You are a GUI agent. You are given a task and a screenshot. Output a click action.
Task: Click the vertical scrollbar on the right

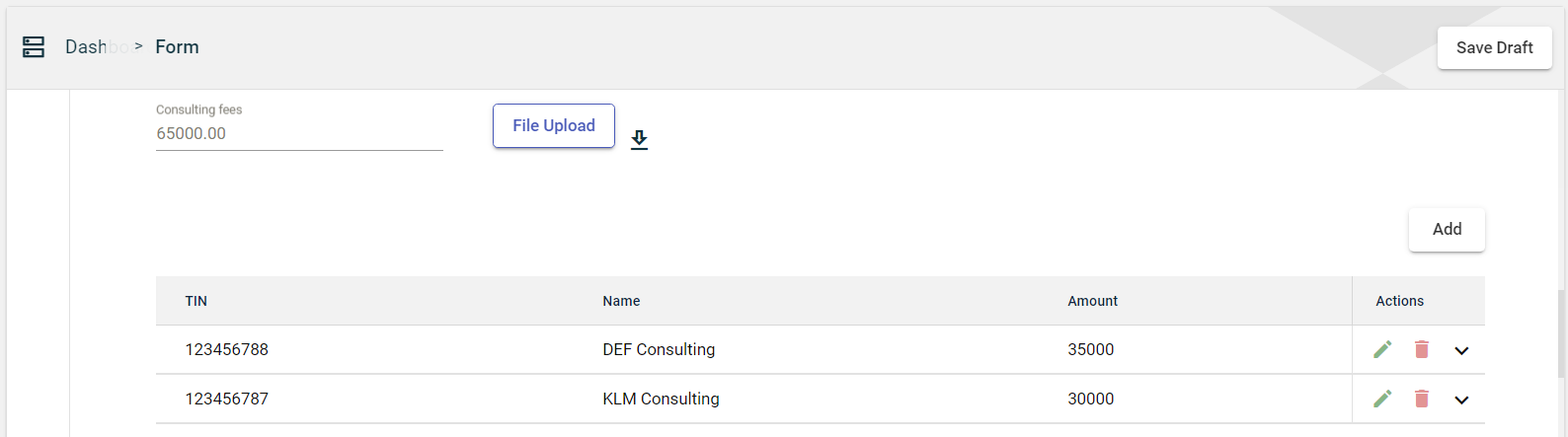(x=1560, y=335)
